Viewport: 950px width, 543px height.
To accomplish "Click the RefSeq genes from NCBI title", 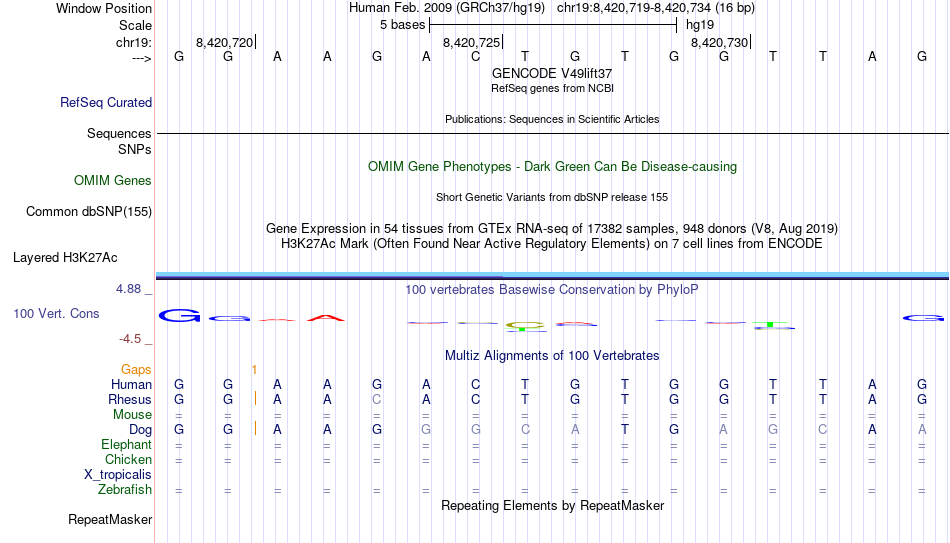I will pos(552,88).
